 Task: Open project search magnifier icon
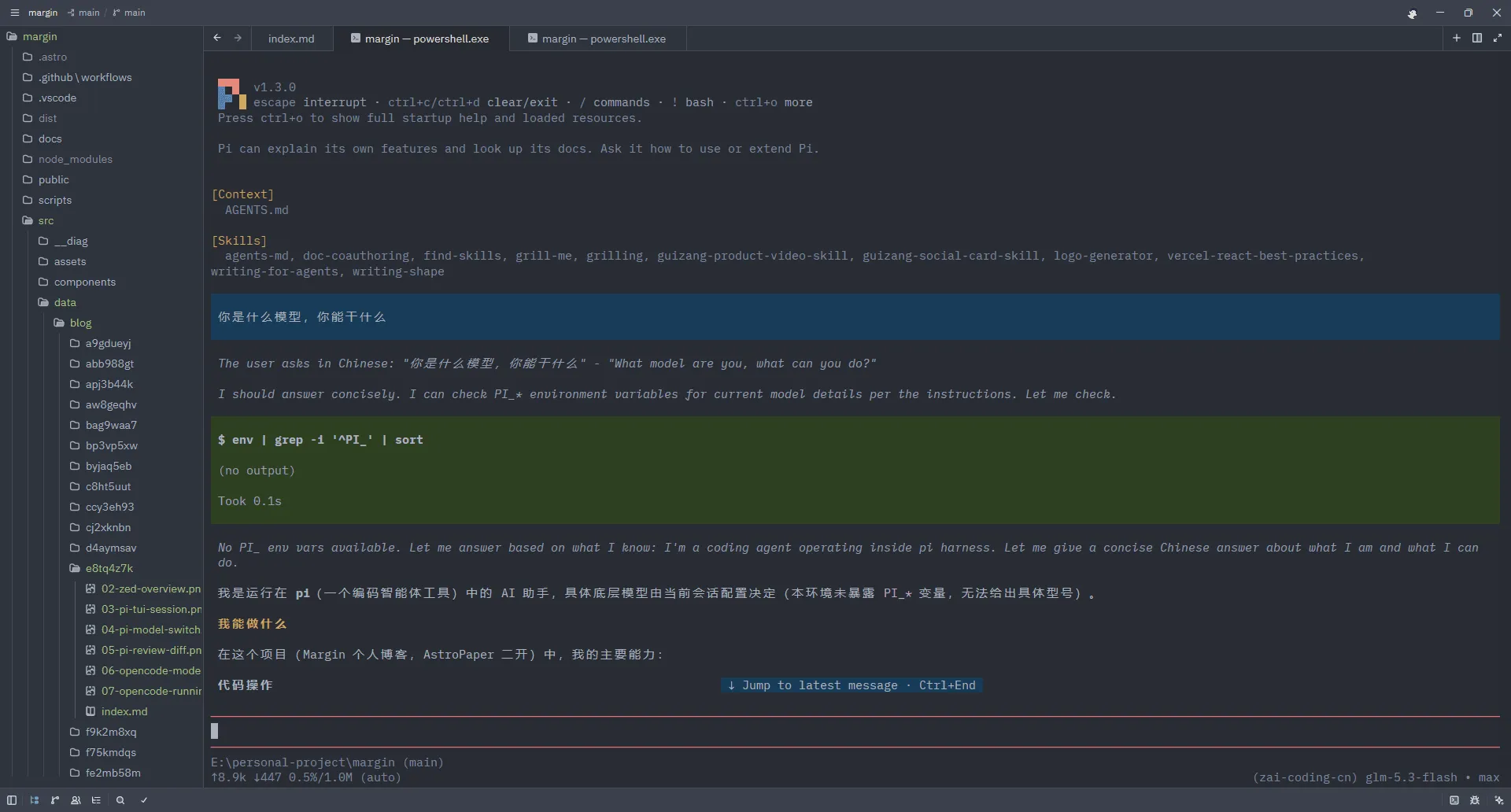(x=120, y=800)
